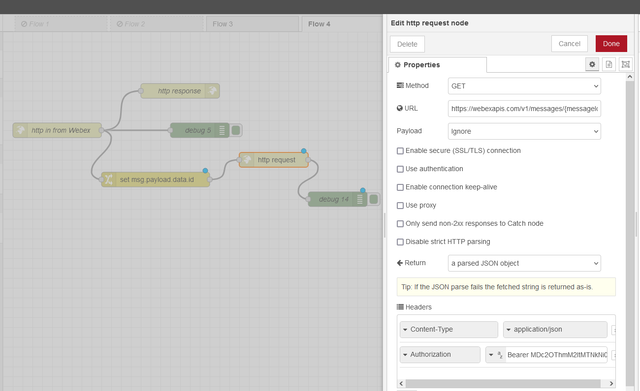
Task: Click the Edit http request node title
Action: tap(429, 23)
